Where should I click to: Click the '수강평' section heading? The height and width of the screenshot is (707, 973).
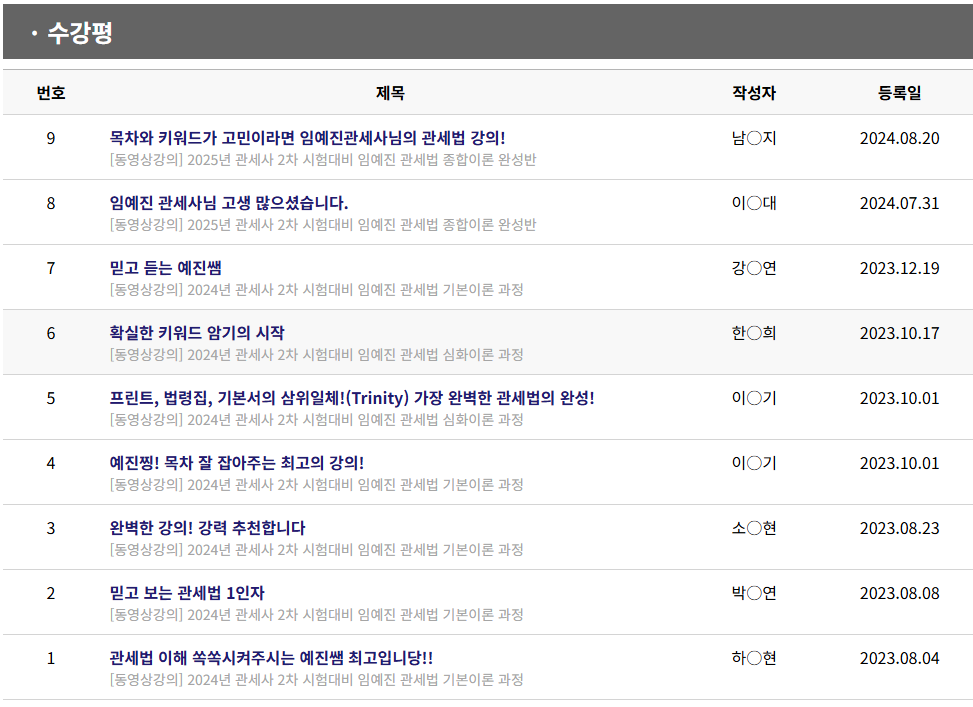79,33
